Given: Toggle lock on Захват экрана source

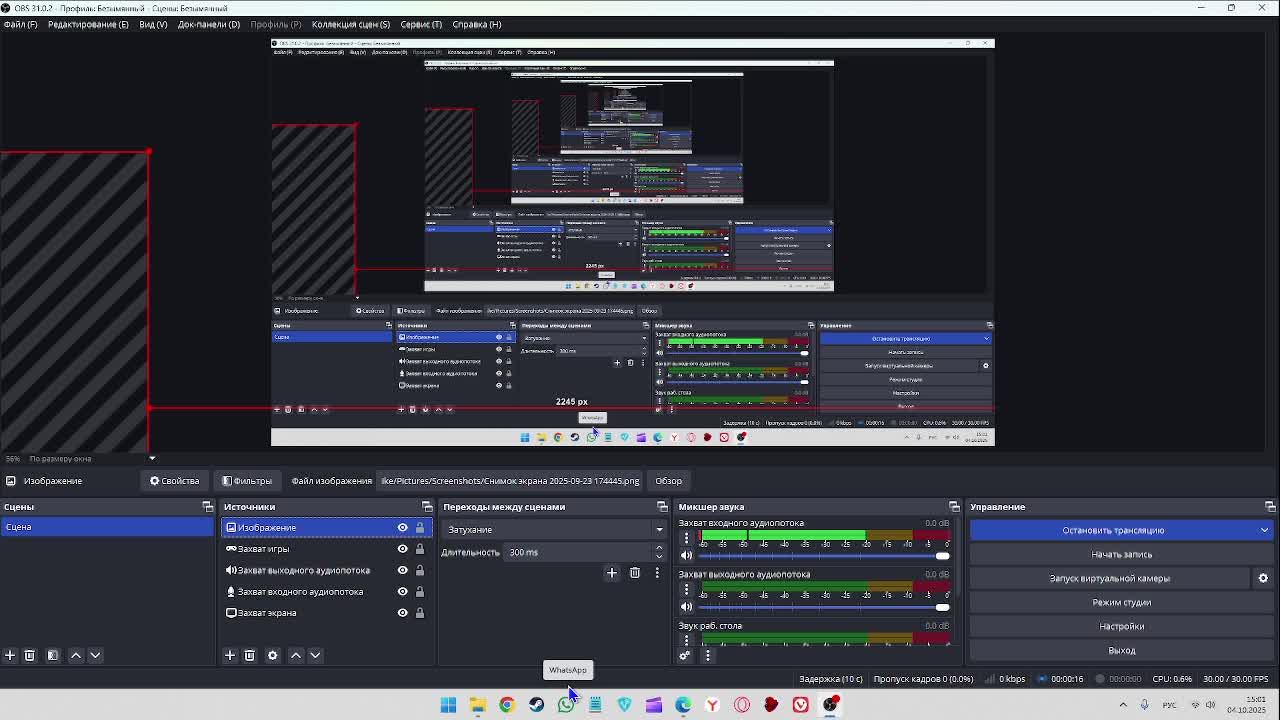Looking at the screenshot, I should click(420, 613).
